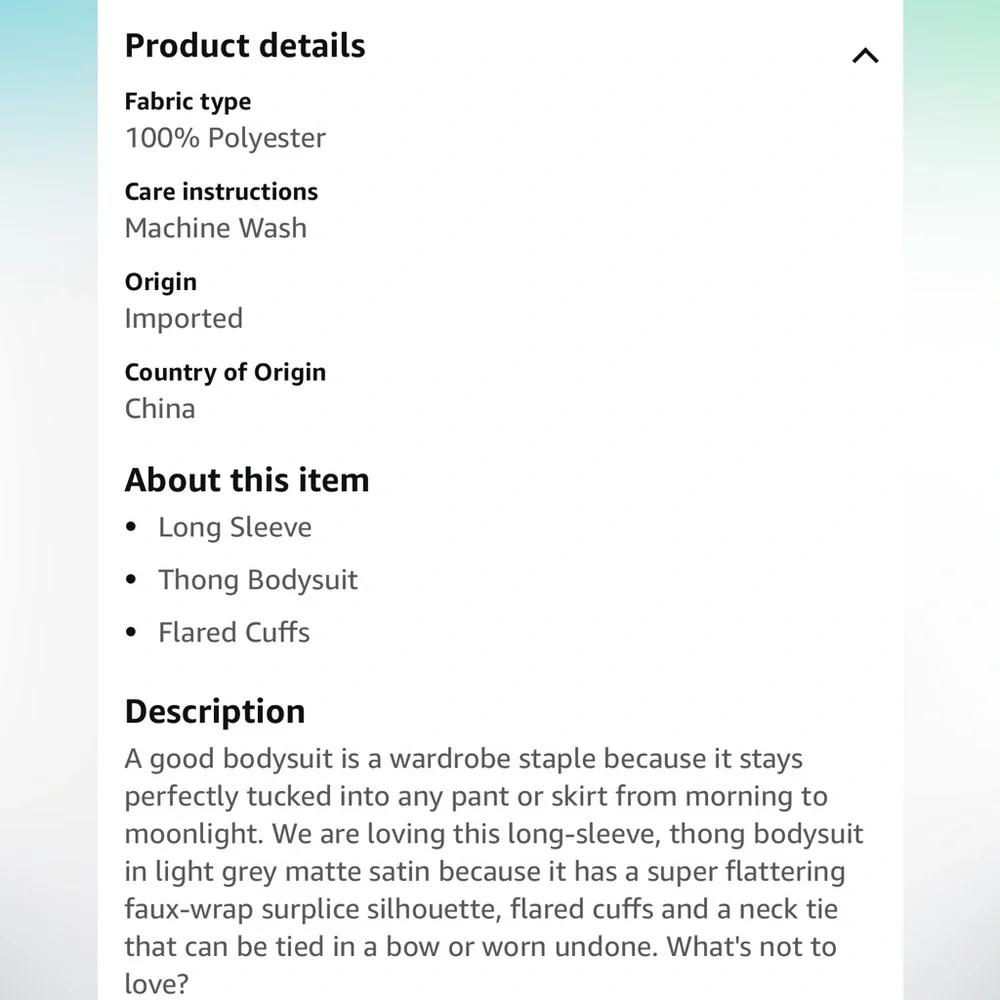Click the 100% Polyester value text

225,138
